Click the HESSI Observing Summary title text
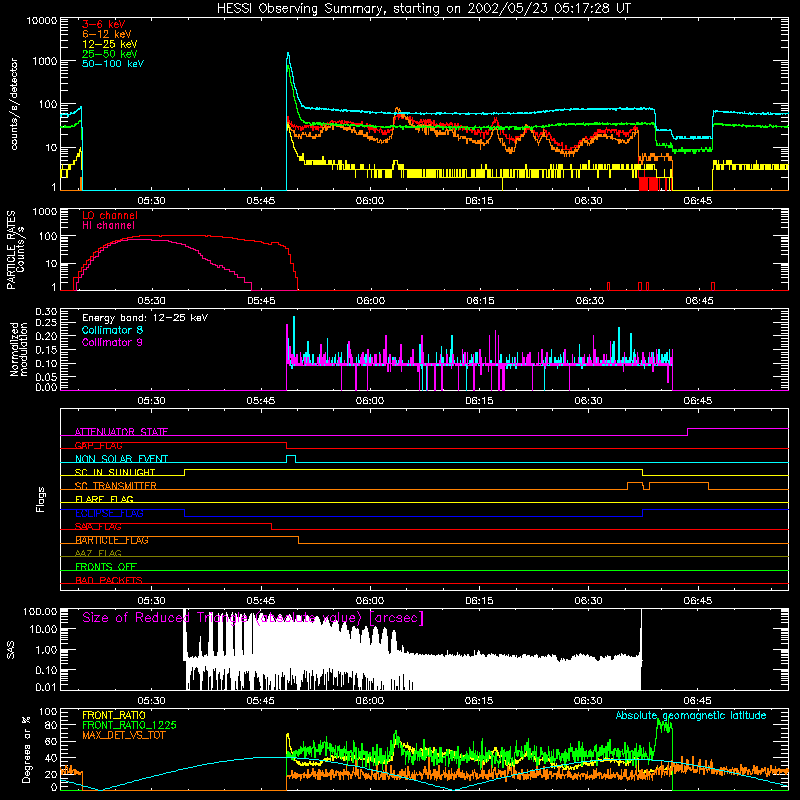800x800 pixels. point(423,9)
